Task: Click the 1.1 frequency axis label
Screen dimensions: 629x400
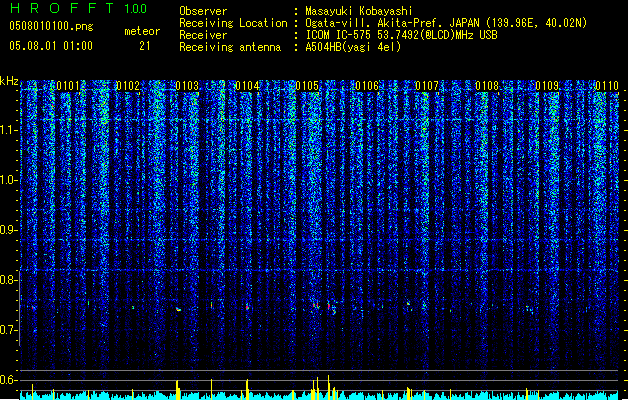Action: tap(8, 130)
